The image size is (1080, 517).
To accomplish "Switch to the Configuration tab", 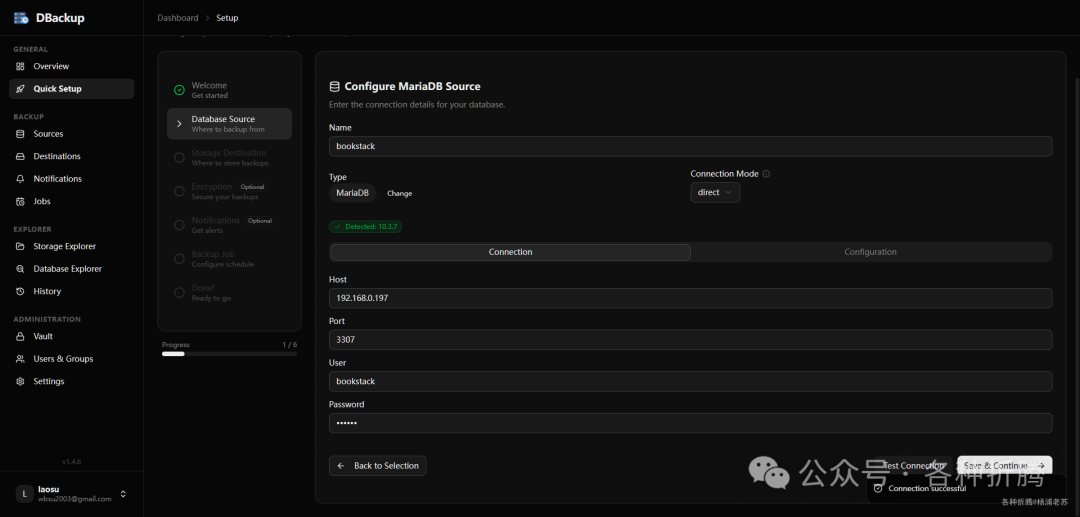I will pyautogui.click(x=870, y=252).
